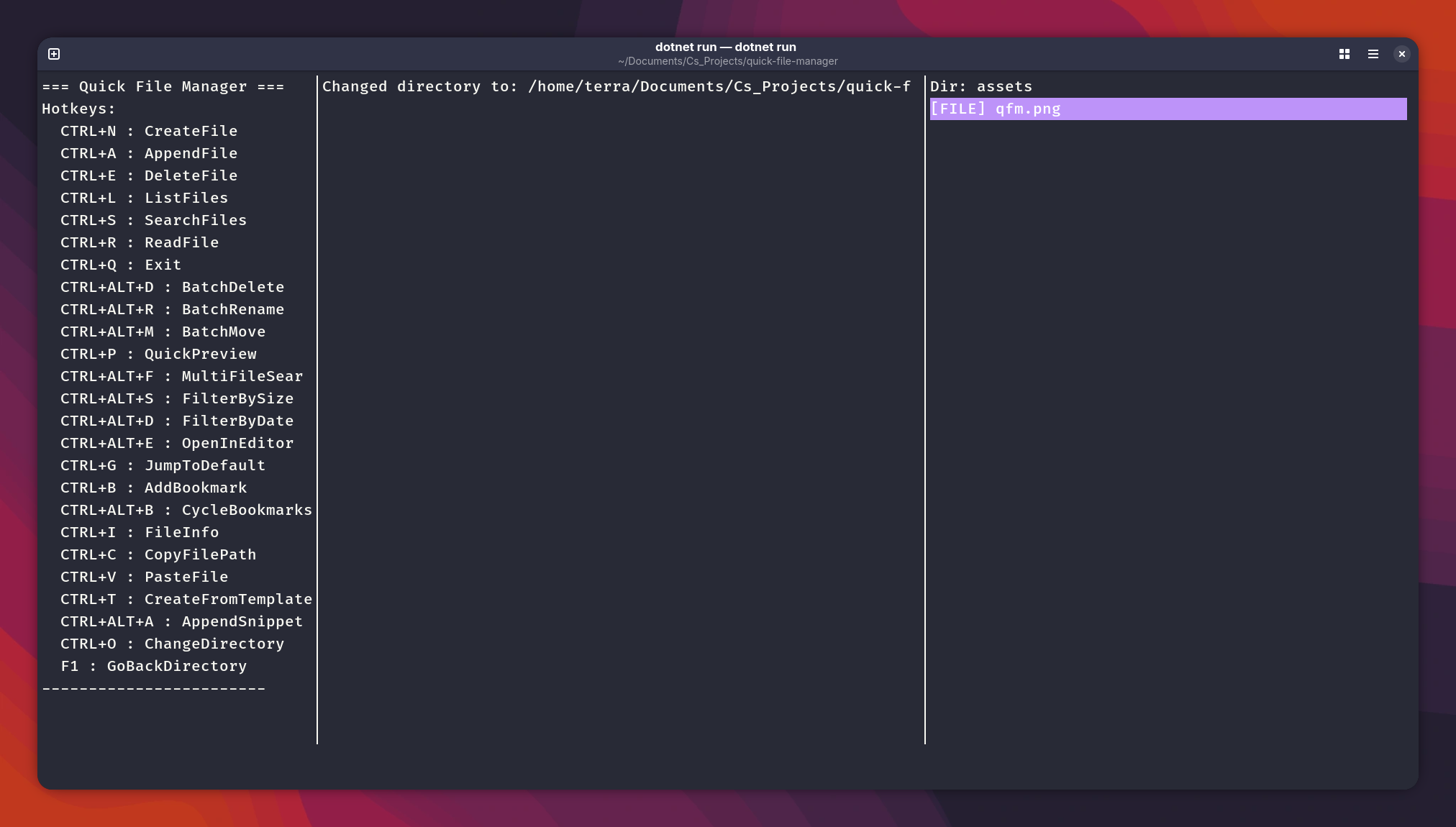Click the BatchRename hotkey line
1456x827 pixels.
pyautogui.click(x=172, y=310)
